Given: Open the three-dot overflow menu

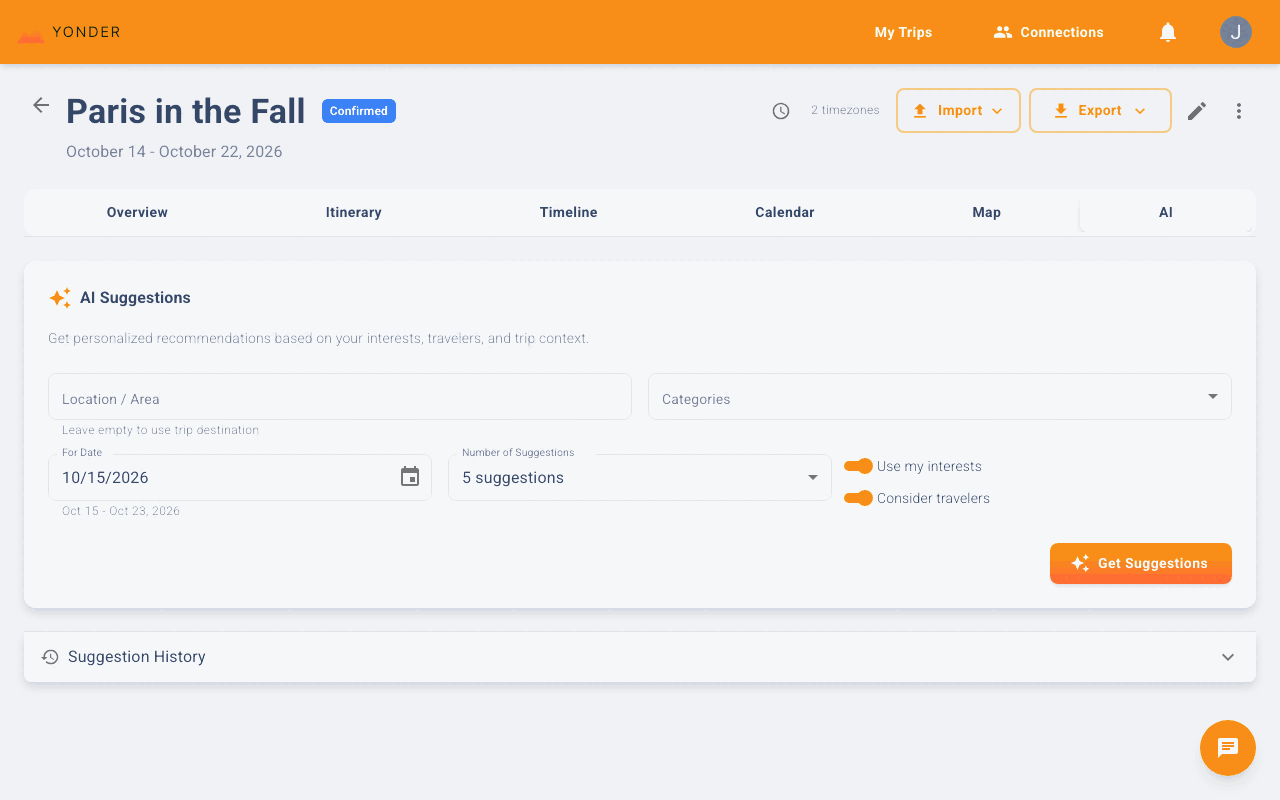Looking at the screenshot, I should click(1238, 110).
